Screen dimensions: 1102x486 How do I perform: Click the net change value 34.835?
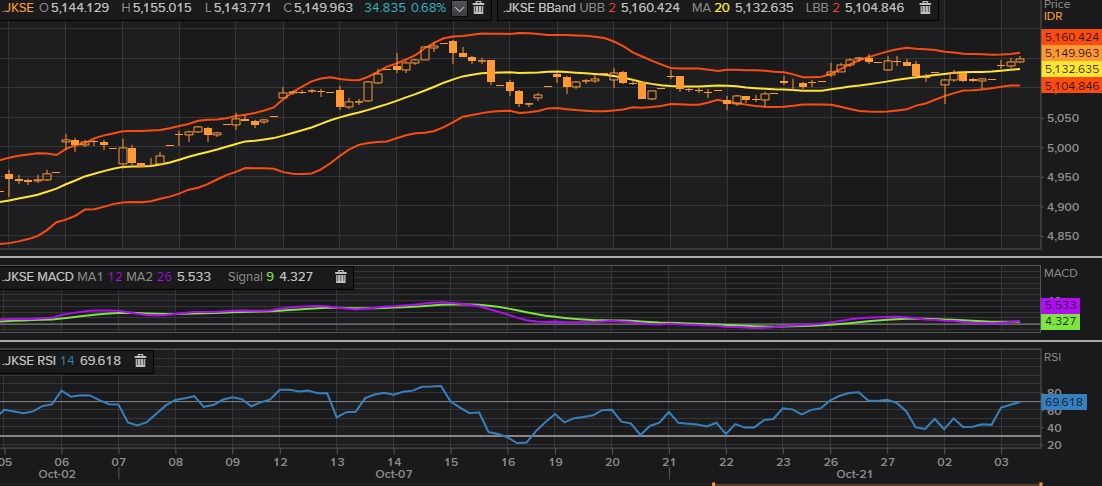tap(384, 8)
